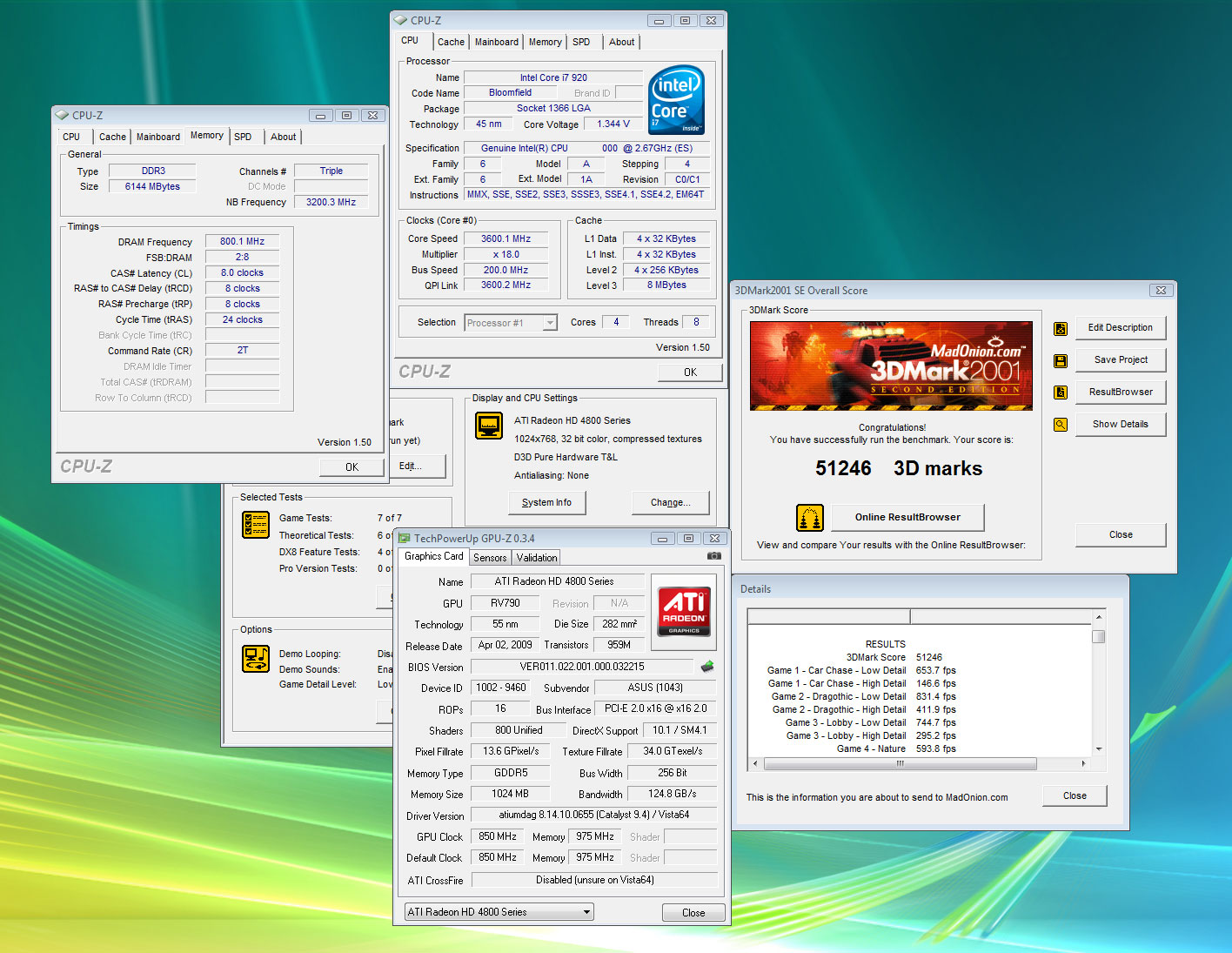Click the MadOnion 3DMark2001 banner image
The image size is (1232, 953).
coord(891,366)
